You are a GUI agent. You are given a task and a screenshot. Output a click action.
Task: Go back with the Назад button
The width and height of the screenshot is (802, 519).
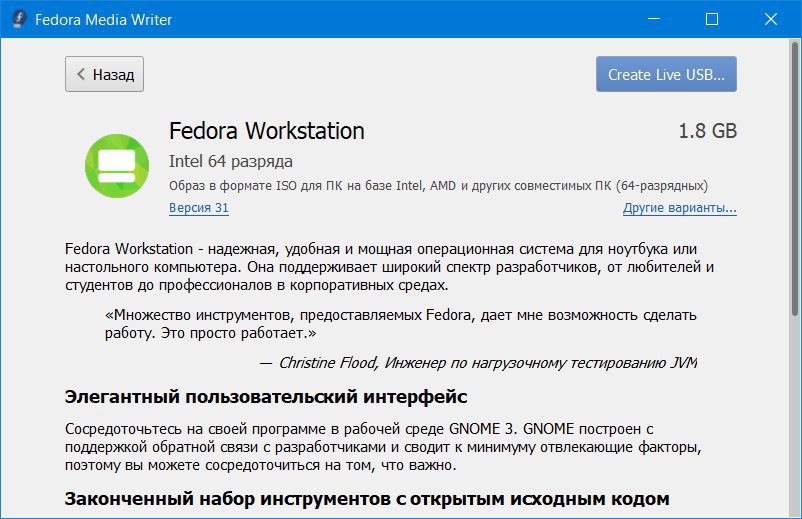(104, 74)
